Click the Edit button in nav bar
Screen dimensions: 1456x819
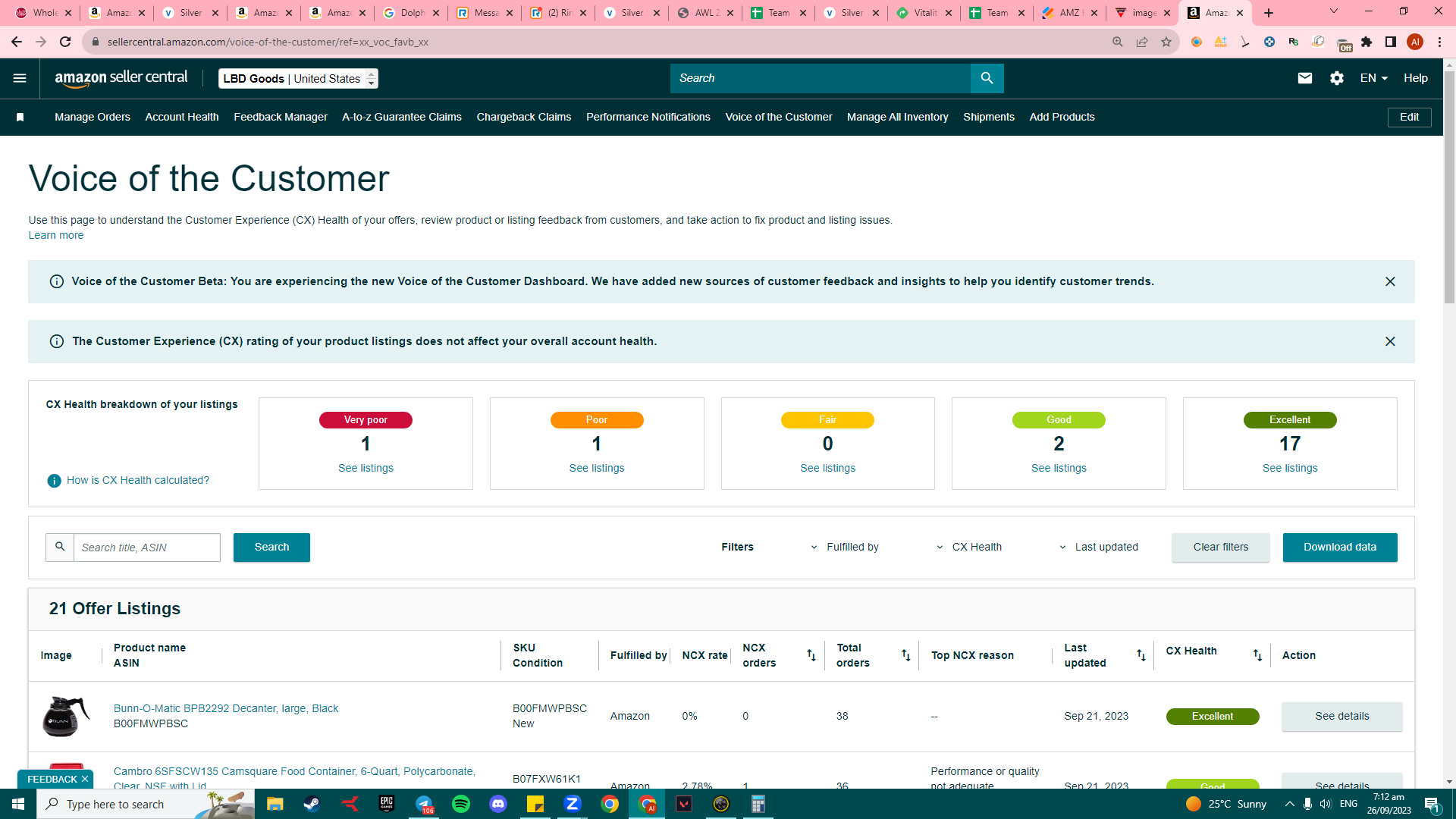(x=1409, y=118)
